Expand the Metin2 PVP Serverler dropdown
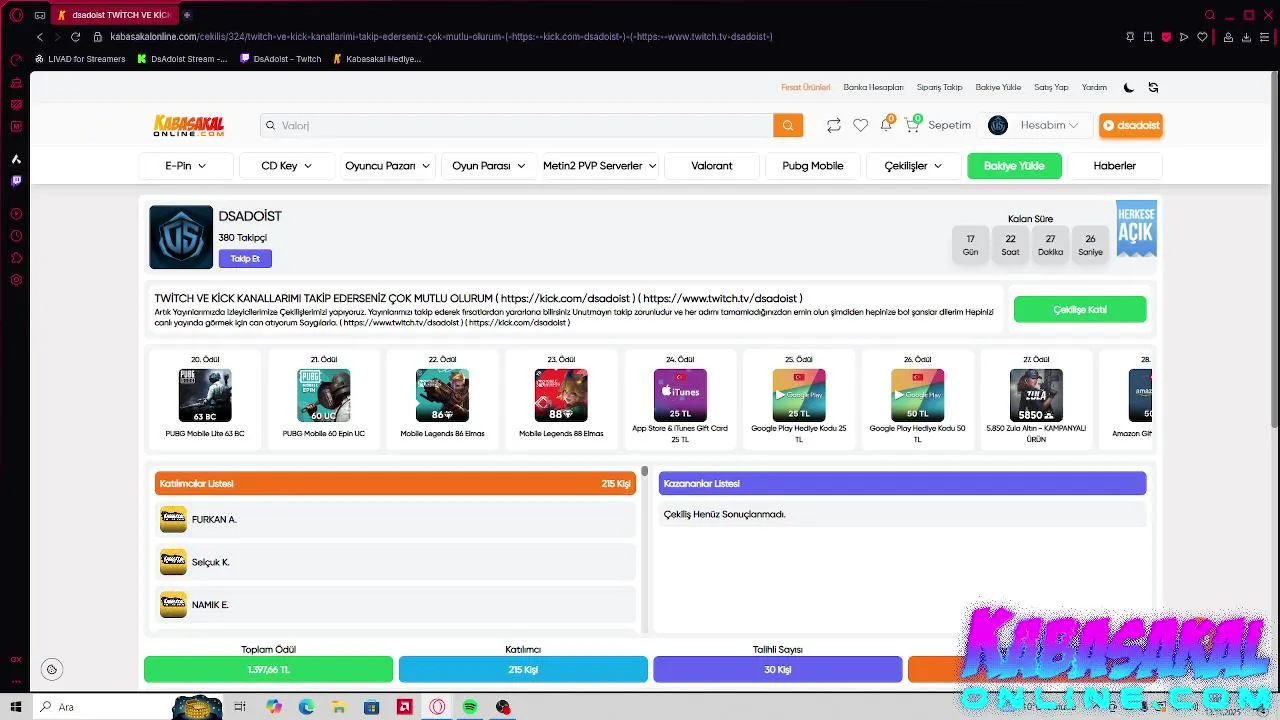 (x=599, y=166)
